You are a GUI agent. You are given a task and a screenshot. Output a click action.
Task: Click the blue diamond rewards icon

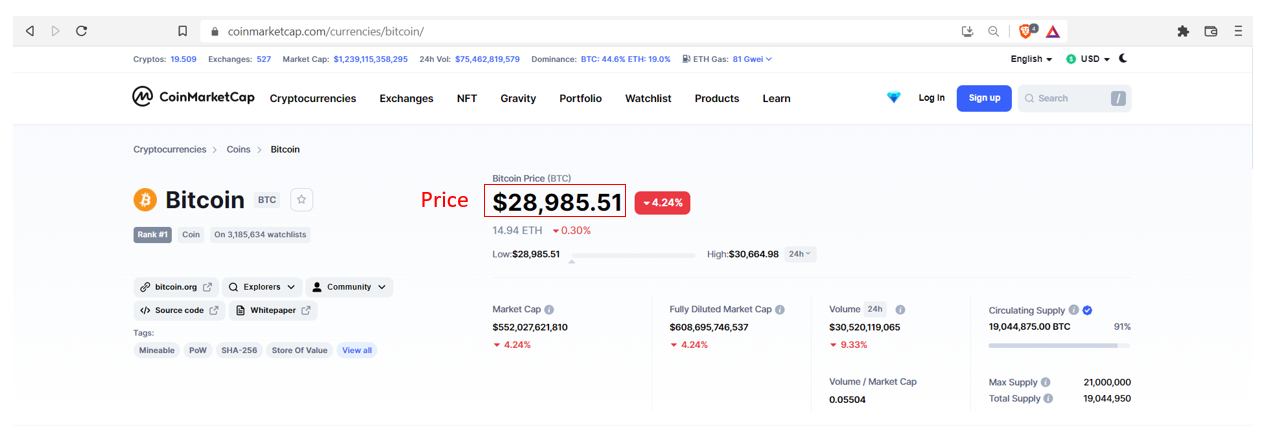[894, 98]
